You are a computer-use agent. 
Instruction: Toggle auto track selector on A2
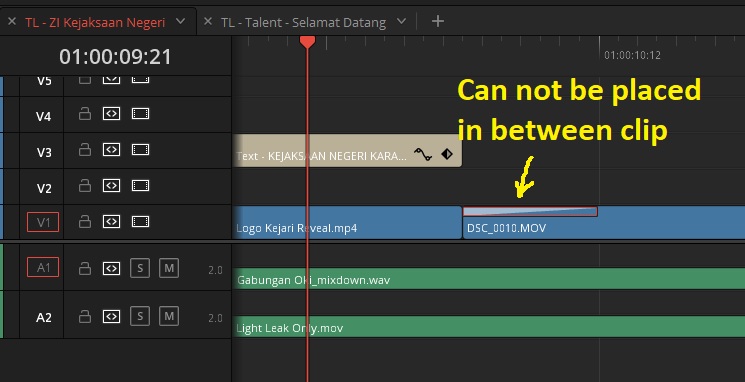[x=112, y=316]
